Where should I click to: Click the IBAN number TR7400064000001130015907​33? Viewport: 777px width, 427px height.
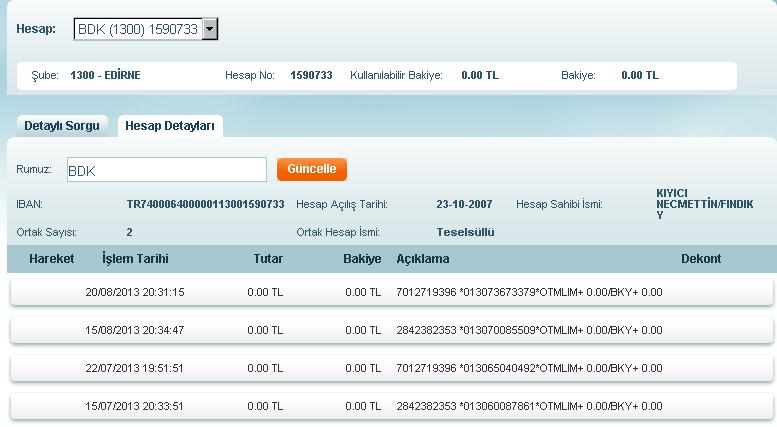click(x=205, y=205)
